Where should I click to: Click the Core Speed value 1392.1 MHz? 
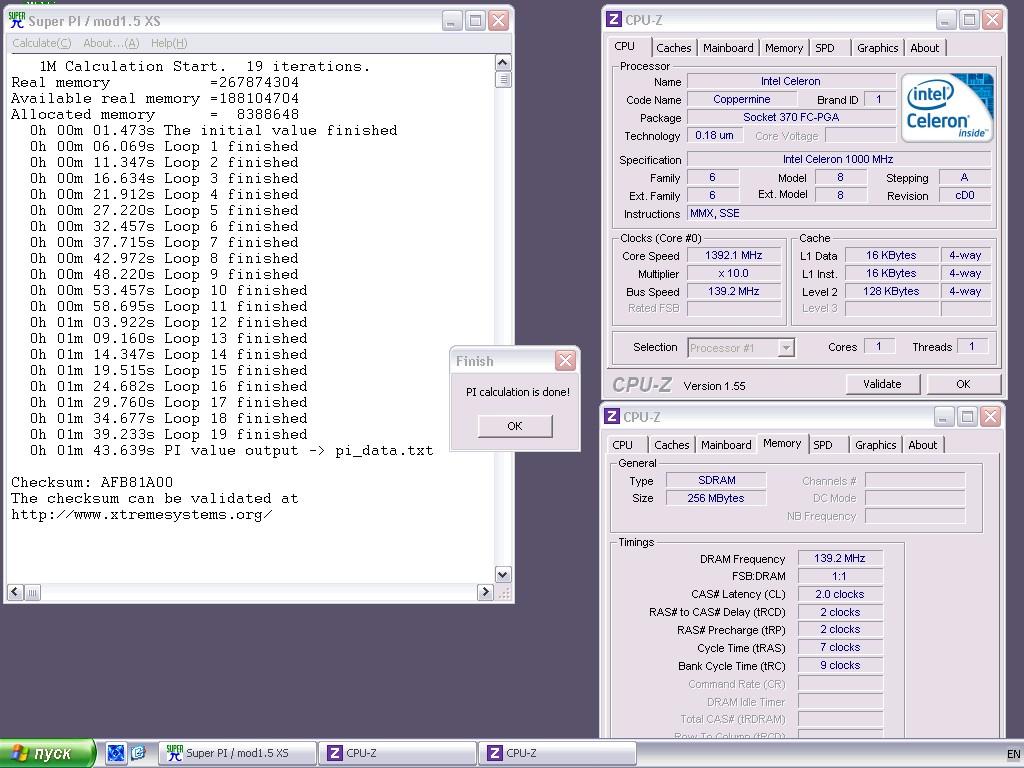click(733, 255)
